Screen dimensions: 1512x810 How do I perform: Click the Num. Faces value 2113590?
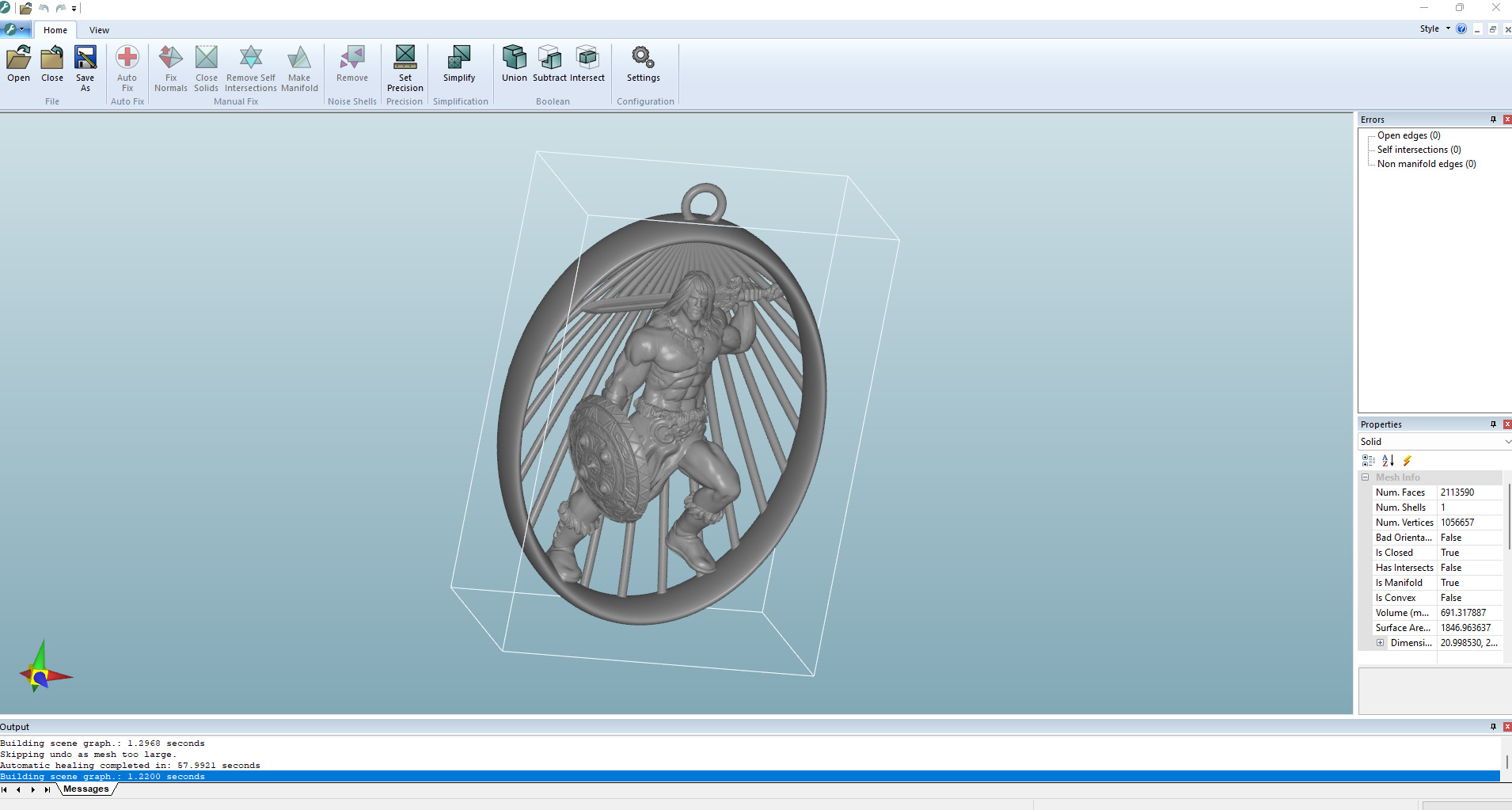(1457, 492)
